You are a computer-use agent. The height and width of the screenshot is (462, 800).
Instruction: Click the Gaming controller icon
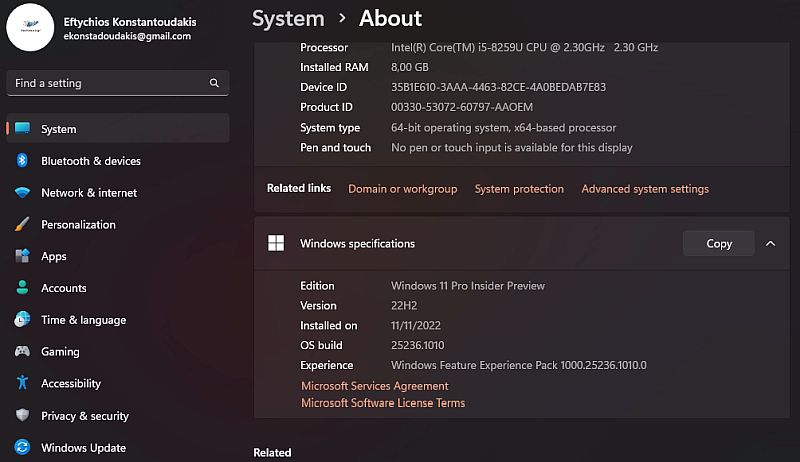coord(22,351)
